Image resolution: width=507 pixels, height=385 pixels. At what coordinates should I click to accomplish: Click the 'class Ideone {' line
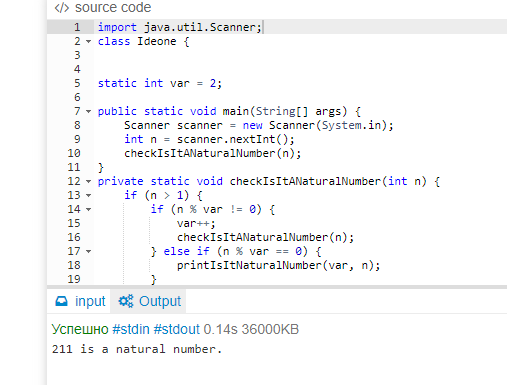[x=143, y=42]
